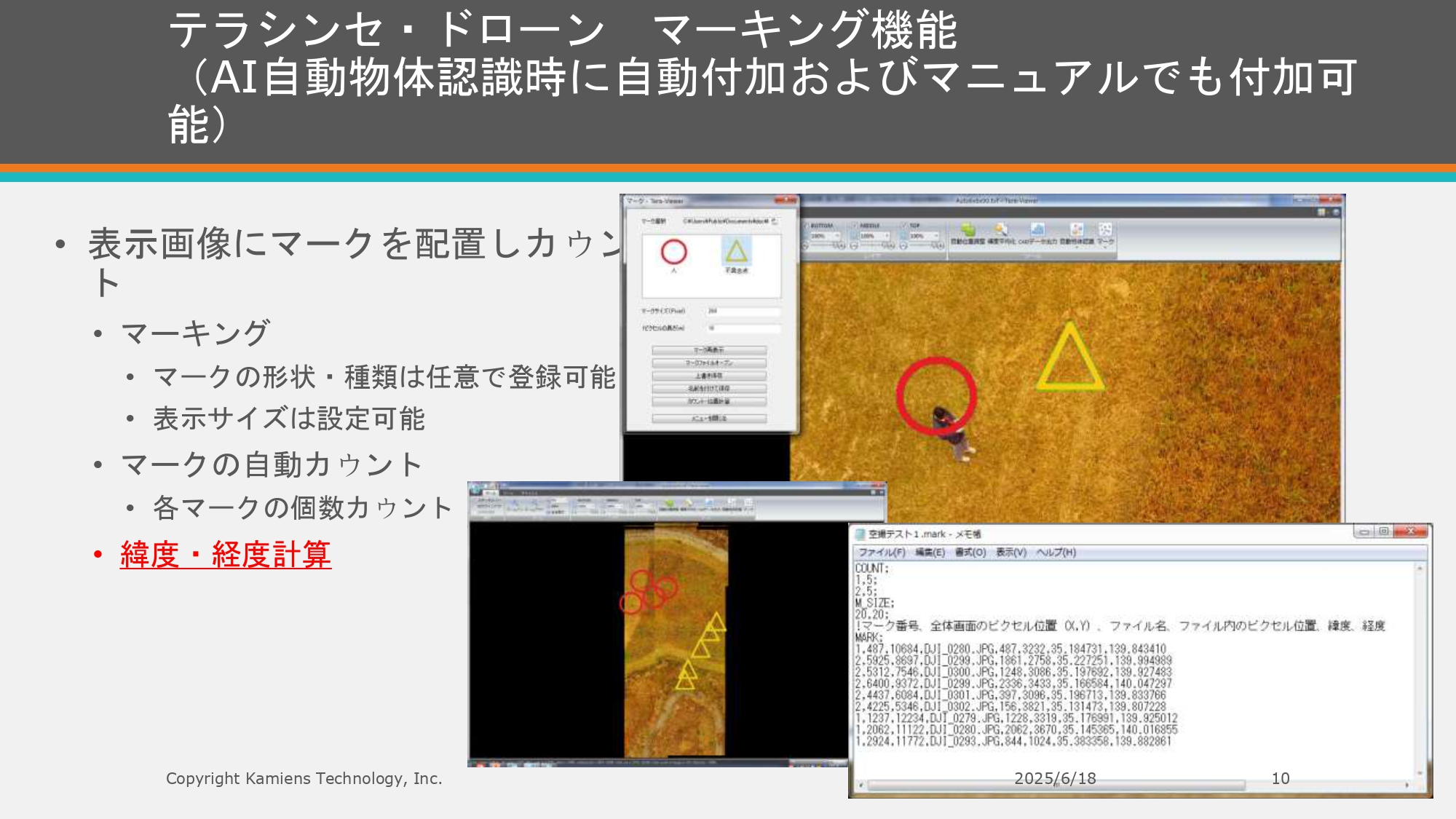Open the BOTTOM opacity percentage dropdown
This screenshot has width=1456, height=819.
tap(837, 236)
